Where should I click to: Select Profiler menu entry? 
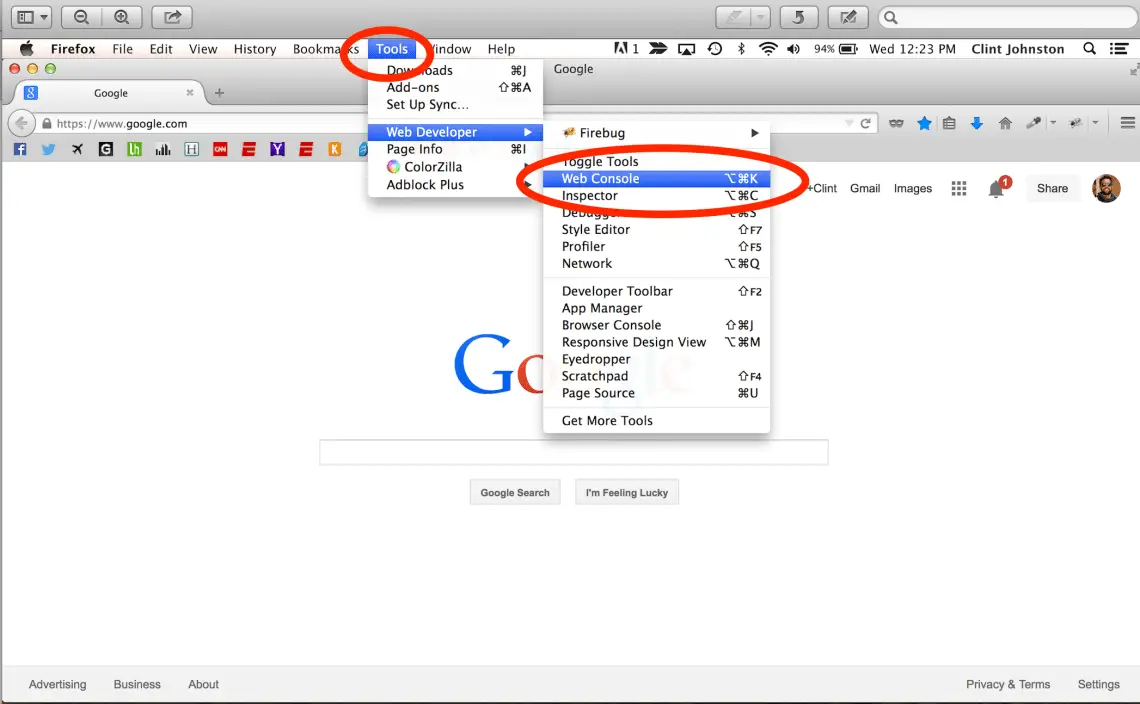[x=656, y=247]
